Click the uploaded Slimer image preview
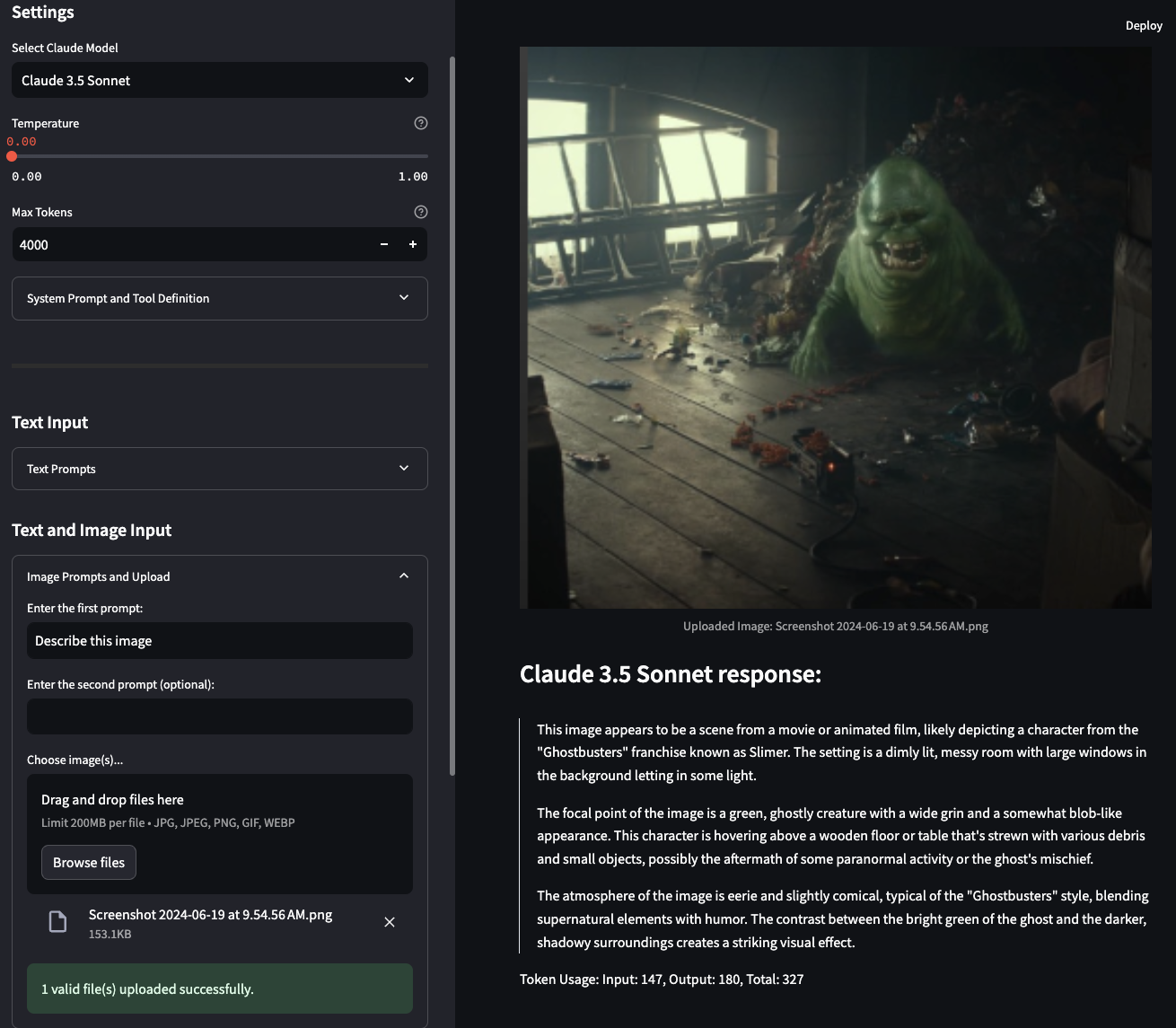The height and width of the screenshot is (1028, 1176). [x=836, y=328]
